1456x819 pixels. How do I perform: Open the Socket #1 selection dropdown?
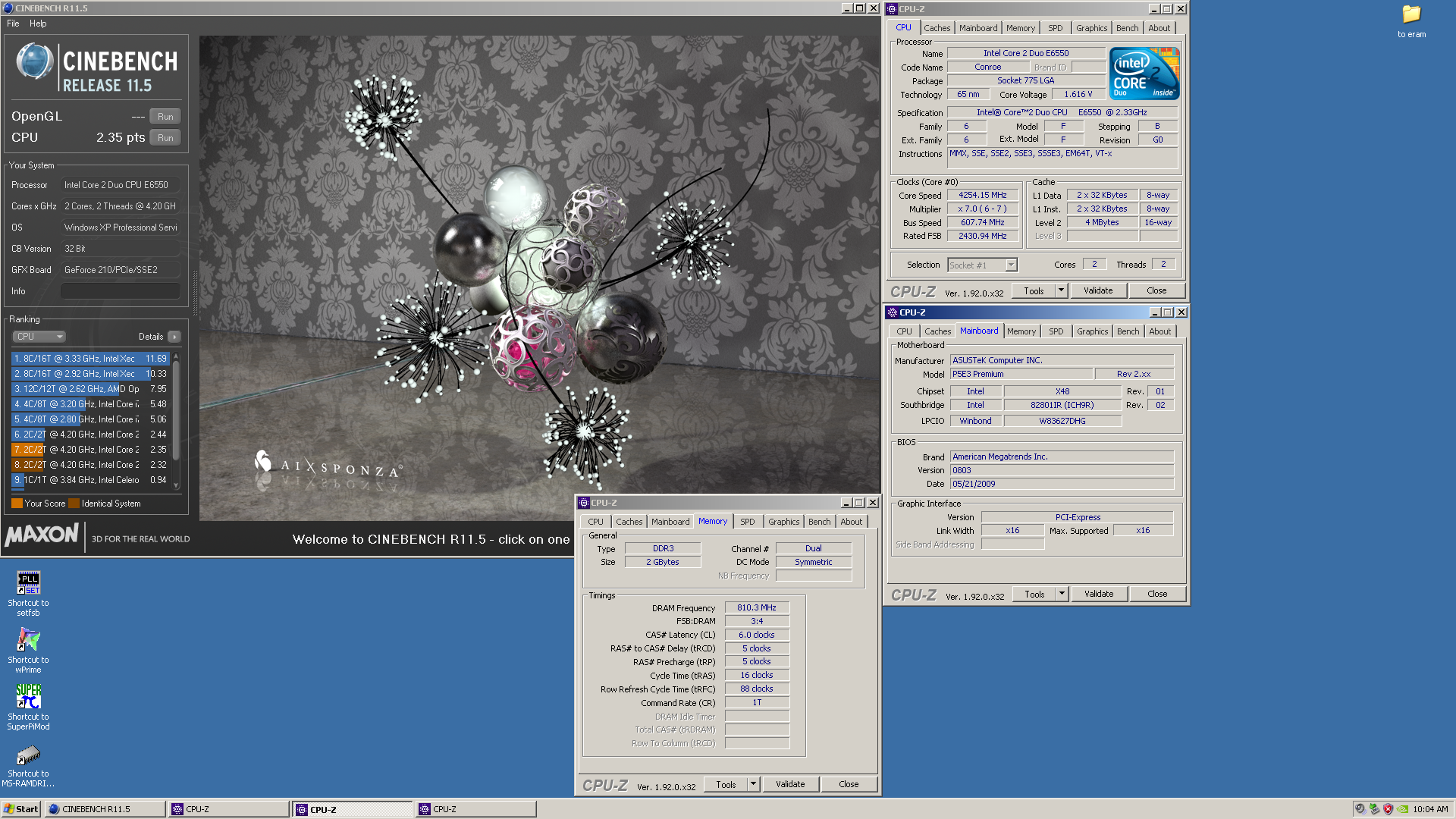coord(982,265)
